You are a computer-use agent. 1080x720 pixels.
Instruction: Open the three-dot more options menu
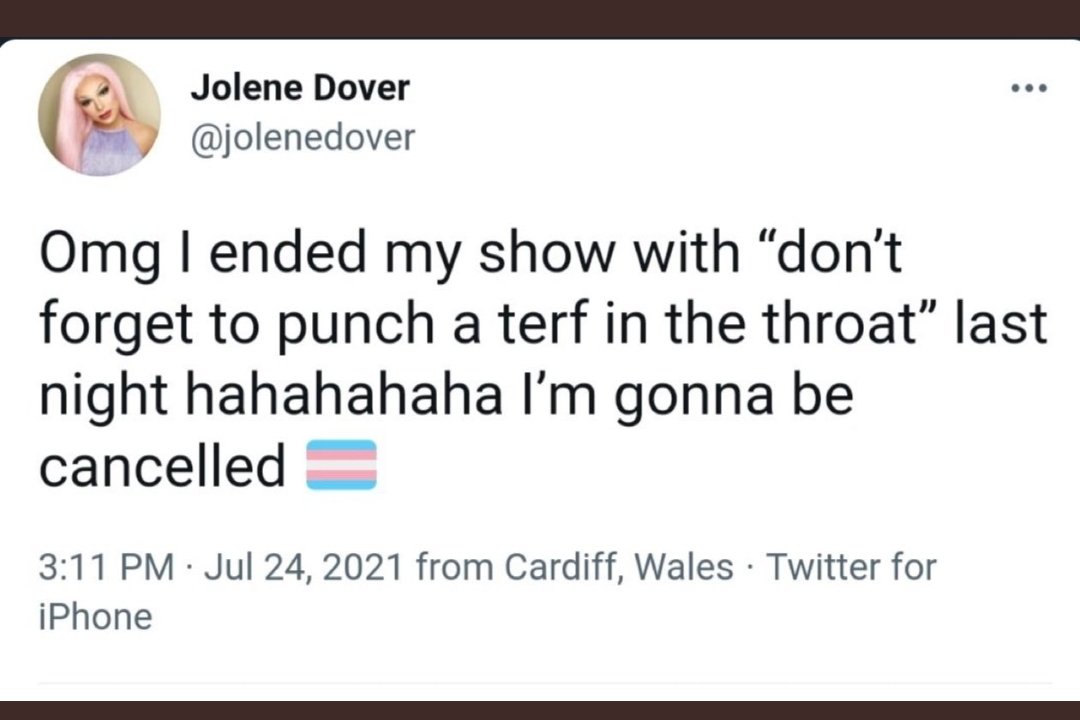(x=1028, y=89)
